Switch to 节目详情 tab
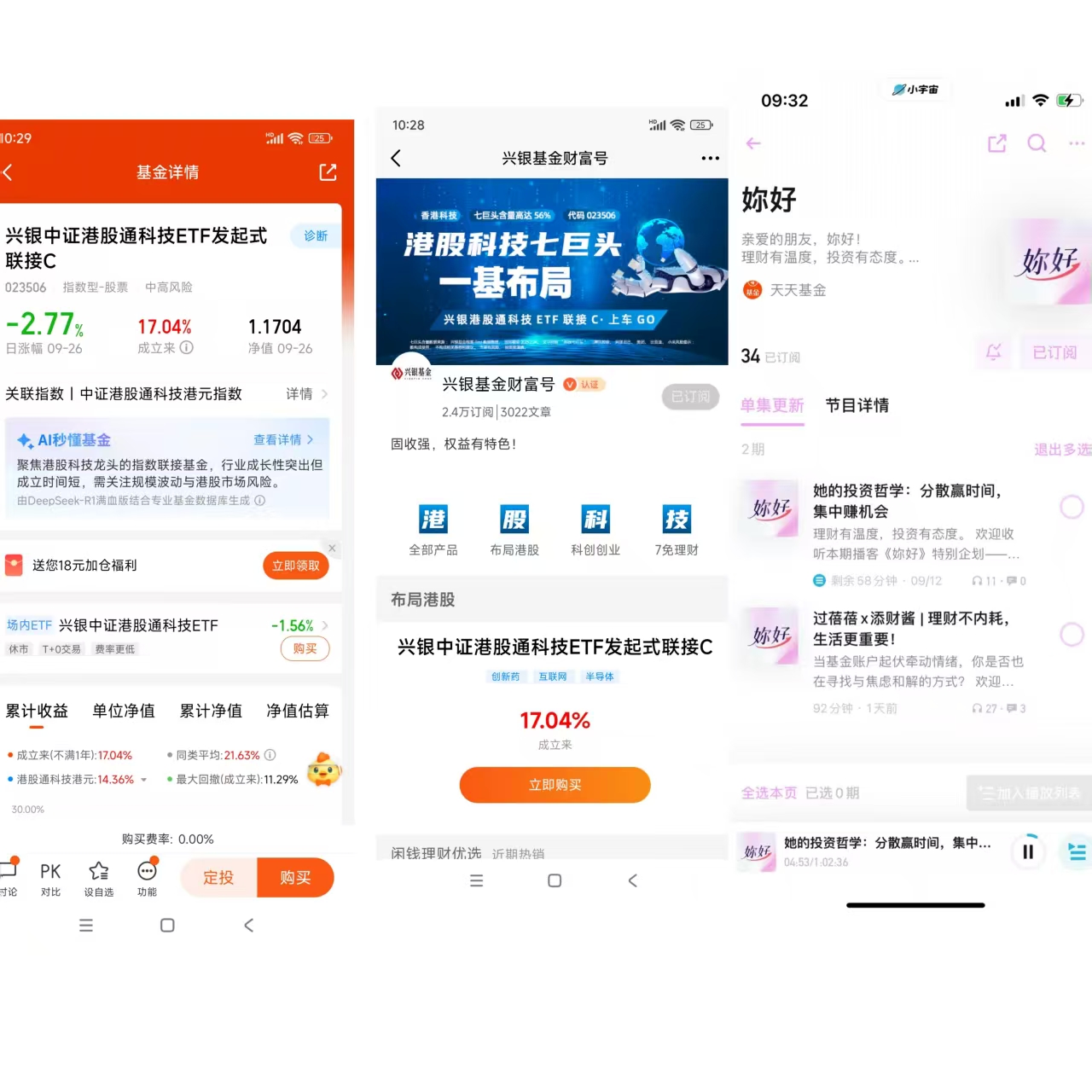Image resolution: width=1092 pixels, height=1092 pixels. (857, 405)
